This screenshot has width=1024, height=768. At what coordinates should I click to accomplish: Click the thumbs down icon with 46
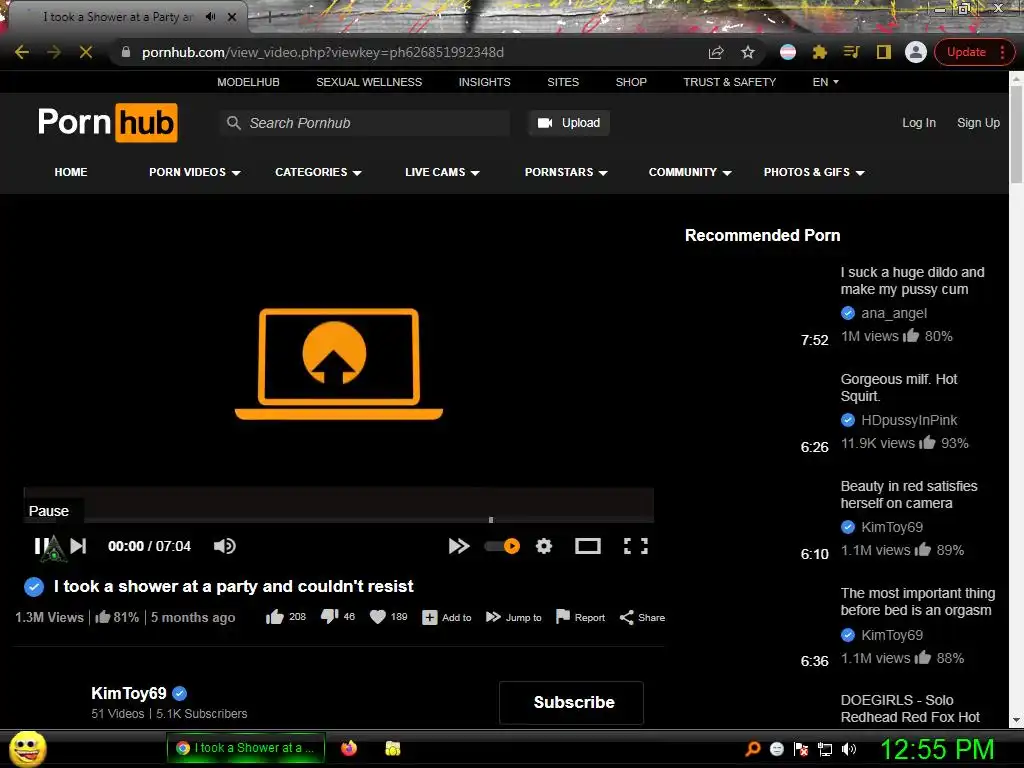tap(329, 616)
